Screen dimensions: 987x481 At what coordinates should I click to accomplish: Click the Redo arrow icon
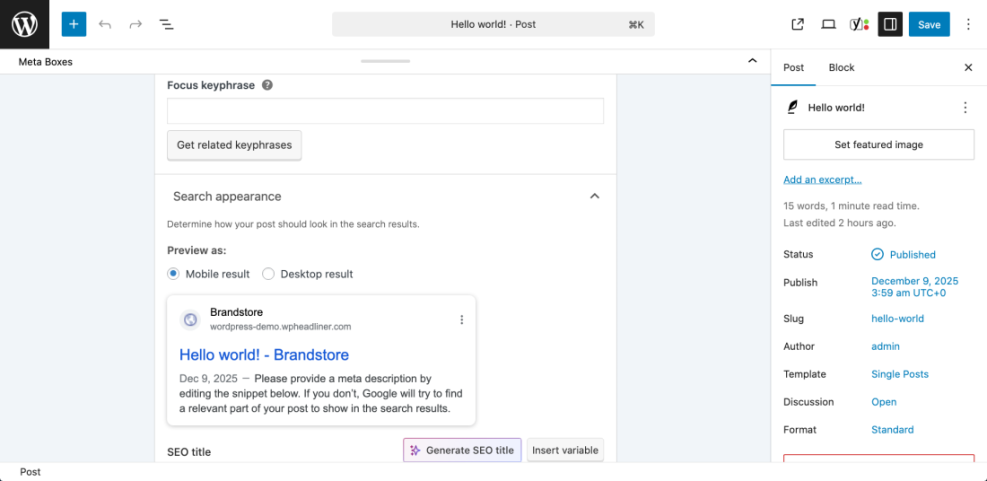tap(135, 25)
